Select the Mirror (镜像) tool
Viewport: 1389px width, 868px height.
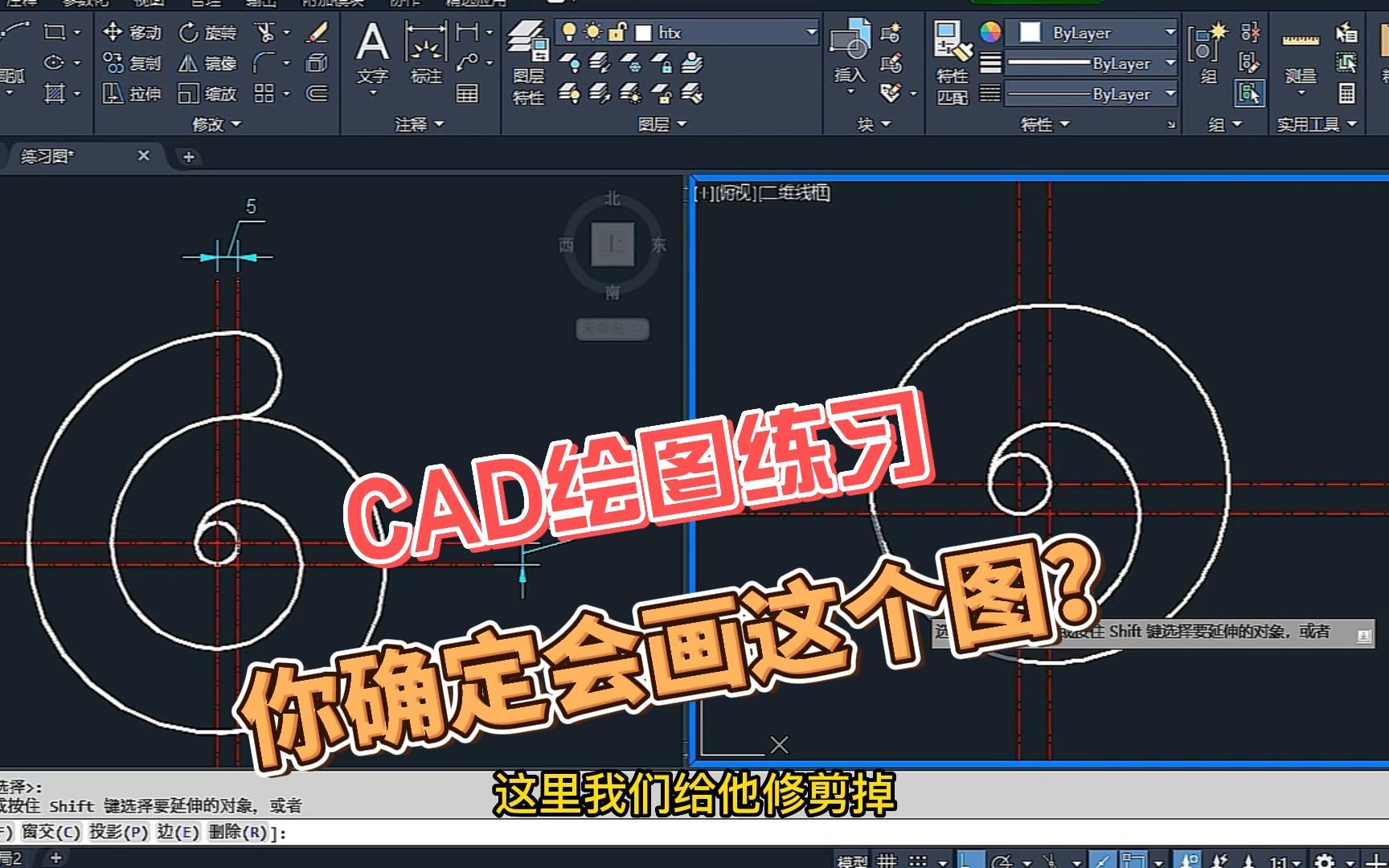[x=203, y=63]
